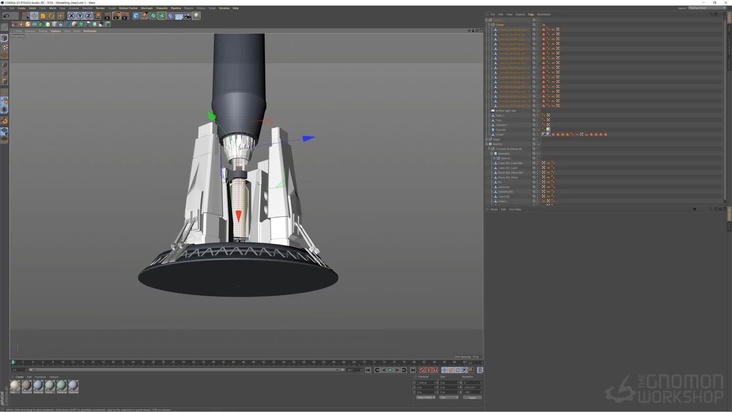The width and height of the screenshot is (732, 412).
Task: Select the last material swatch
Action: pyautogui.click(x=73, y=386)
